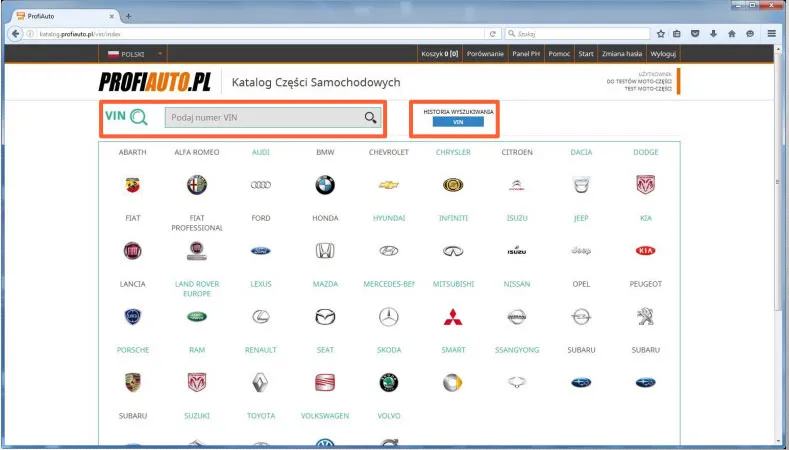789x450 pixels.
Task: Open the Pomoc help menu item
Action: pyautogui.click(x=559, y=54)
